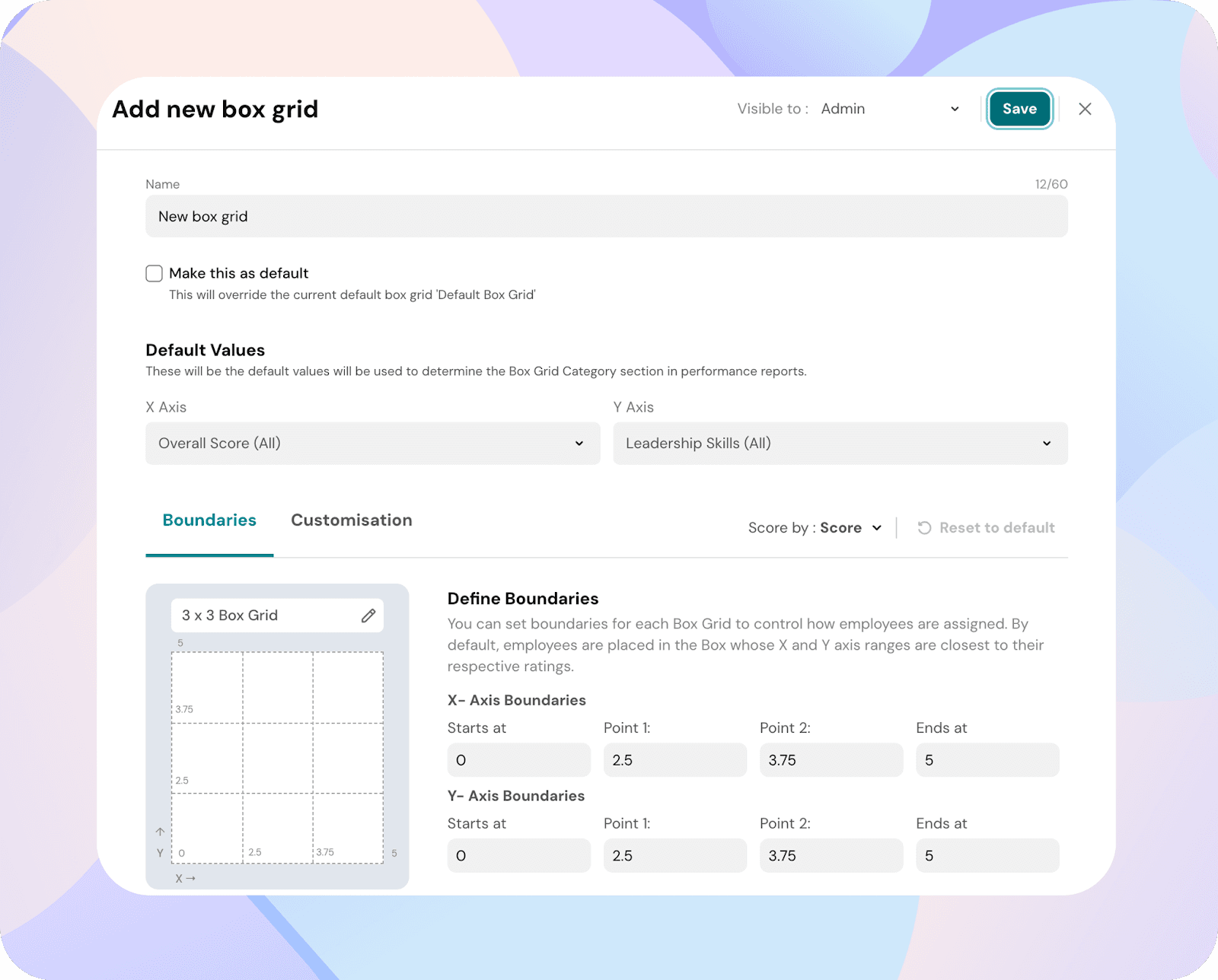
Task: Close the Add new box grid dialog
Action: coord(1085,109)
